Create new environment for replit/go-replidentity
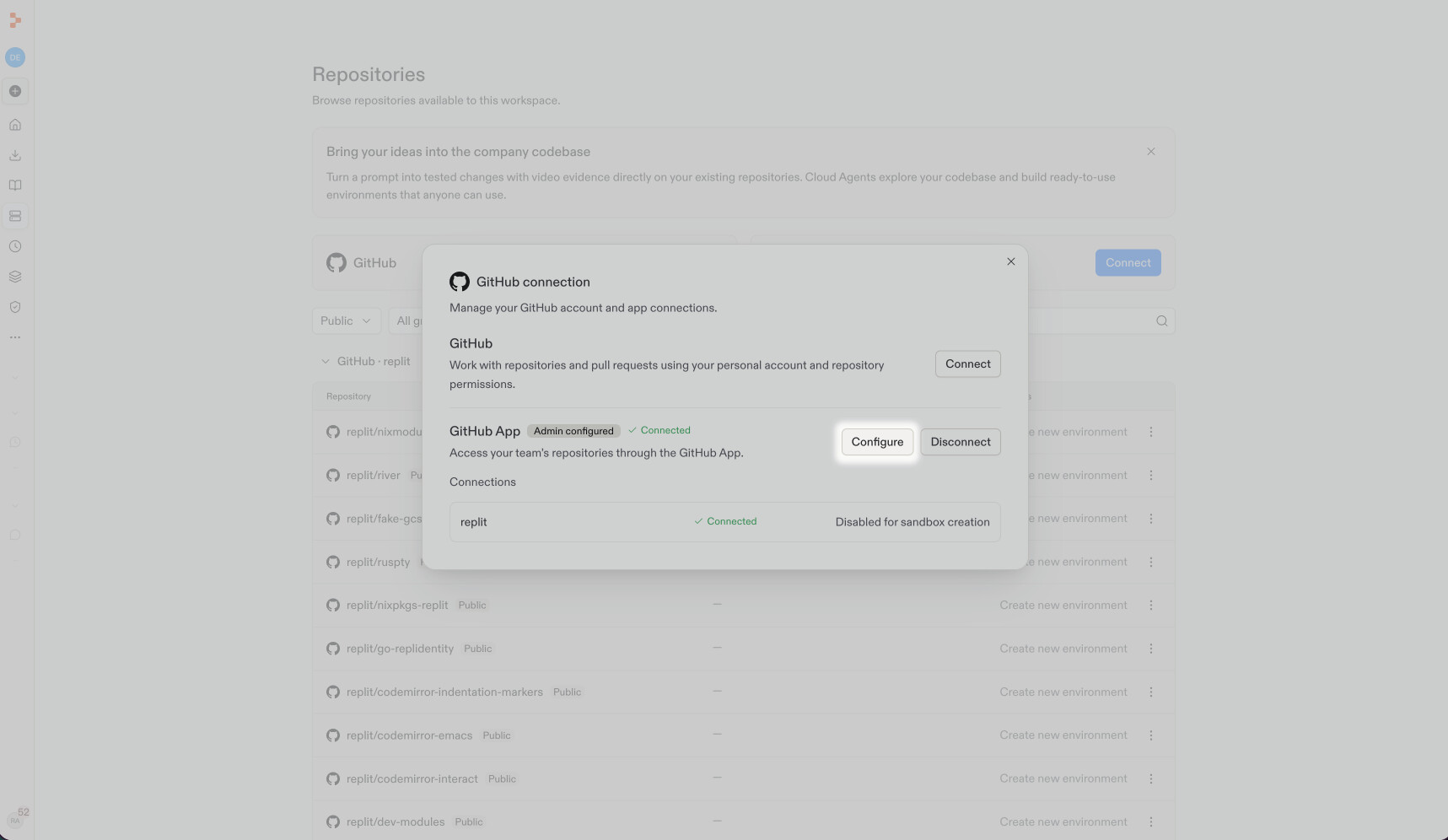This screenshot has width=1448, height=840. coord(1063,649)
